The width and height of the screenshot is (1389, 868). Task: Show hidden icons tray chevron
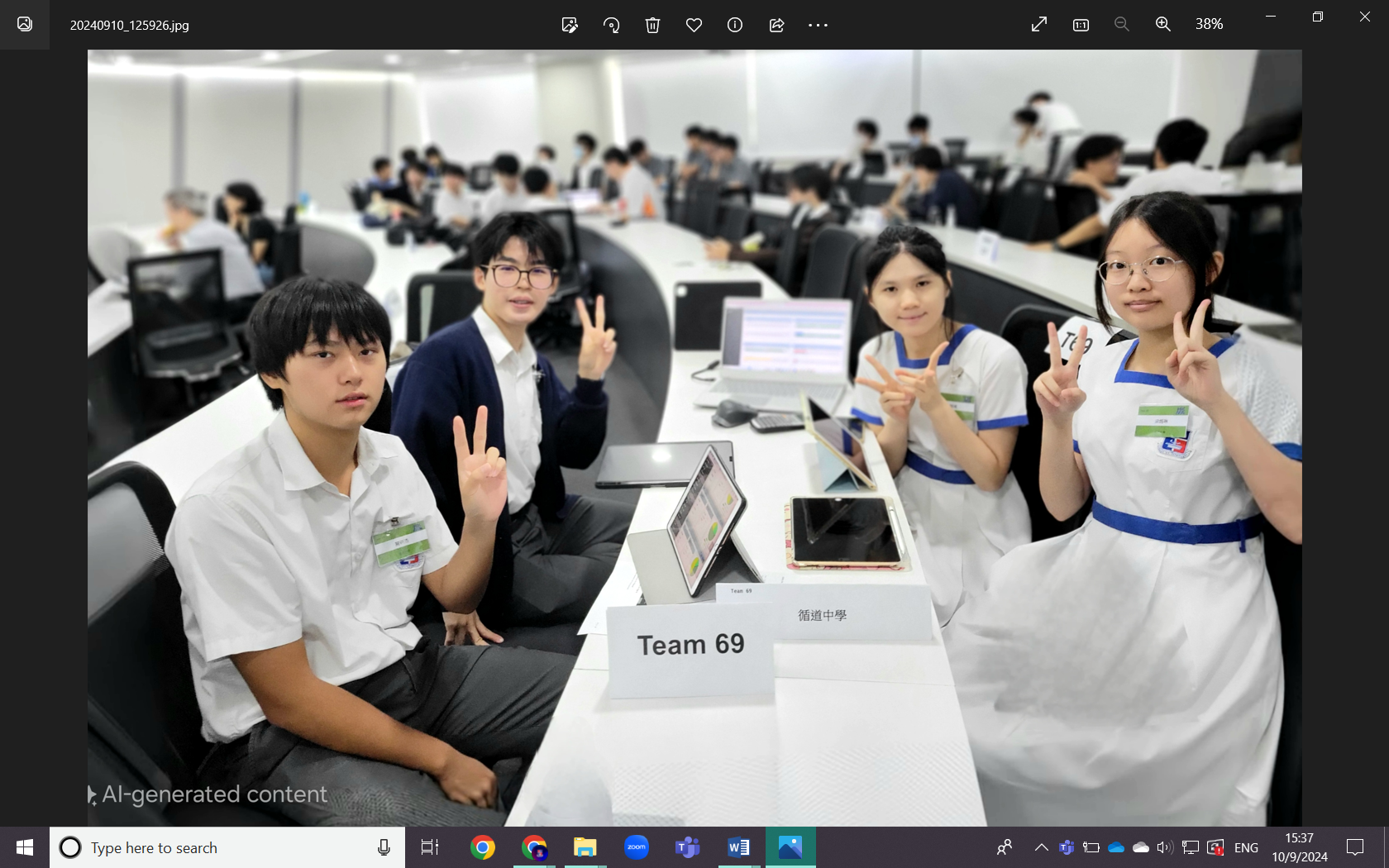(x=1042, y=847)
